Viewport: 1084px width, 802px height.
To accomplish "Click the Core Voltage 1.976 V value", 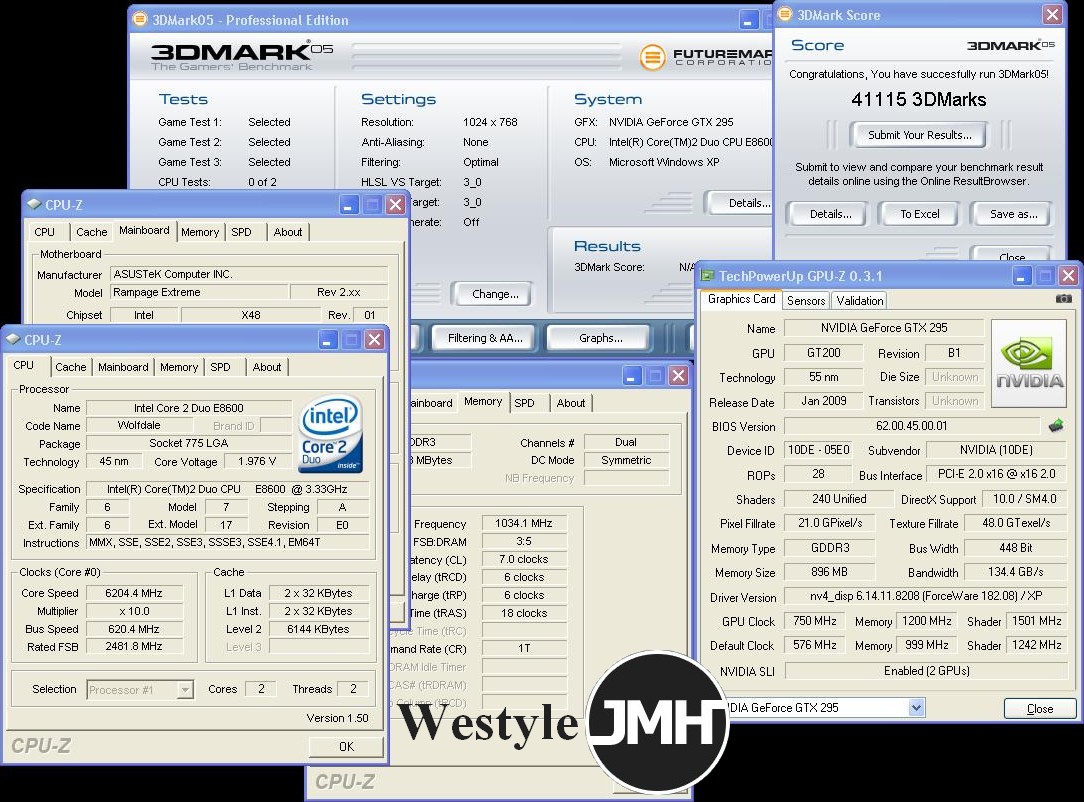I will point(256,461).
